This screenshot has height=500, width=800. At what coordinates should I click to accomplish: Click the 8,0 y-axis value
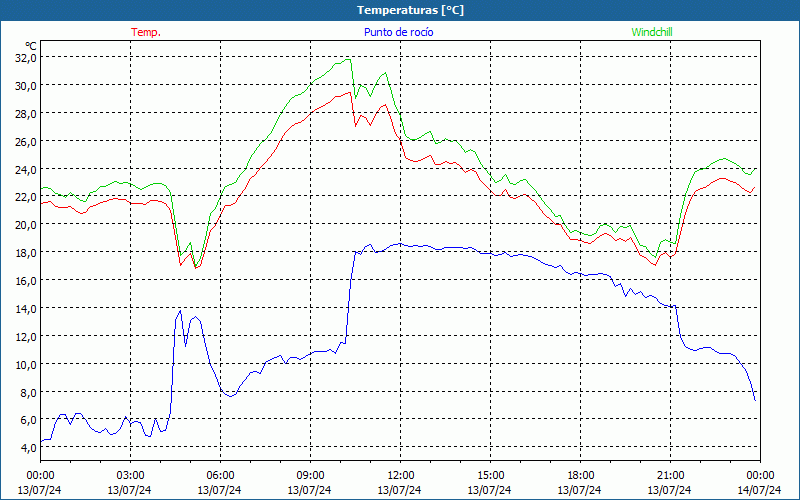point(28,392)
